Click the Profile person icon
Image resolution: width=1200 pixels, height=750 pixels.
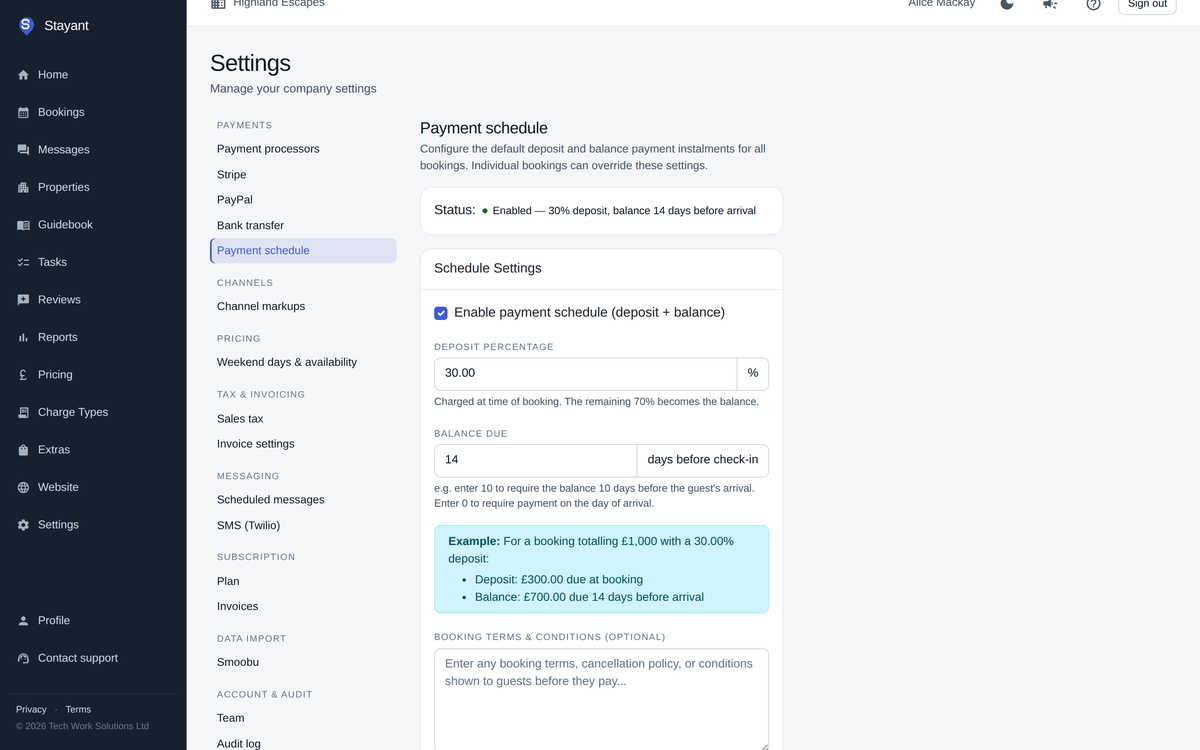pyautogui.click(x=23, y=621)
